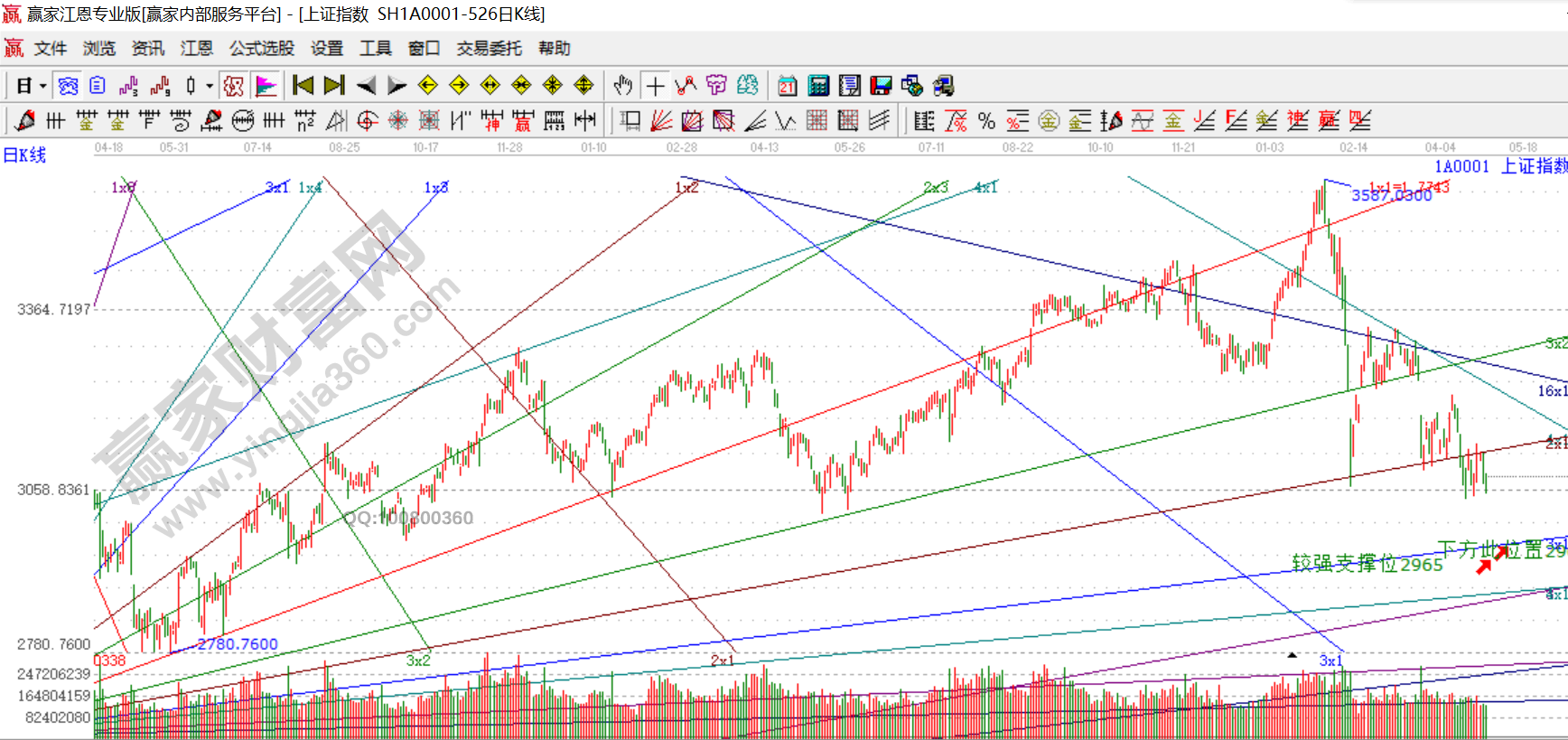Click yellow diamond left-arrow scroll icon
This screenshot has width=1568, height=740.
428,86
